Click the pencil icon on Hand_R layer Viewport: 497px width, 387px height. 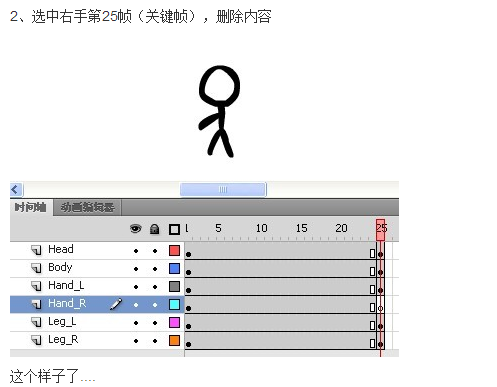click(x=116, y=304)
